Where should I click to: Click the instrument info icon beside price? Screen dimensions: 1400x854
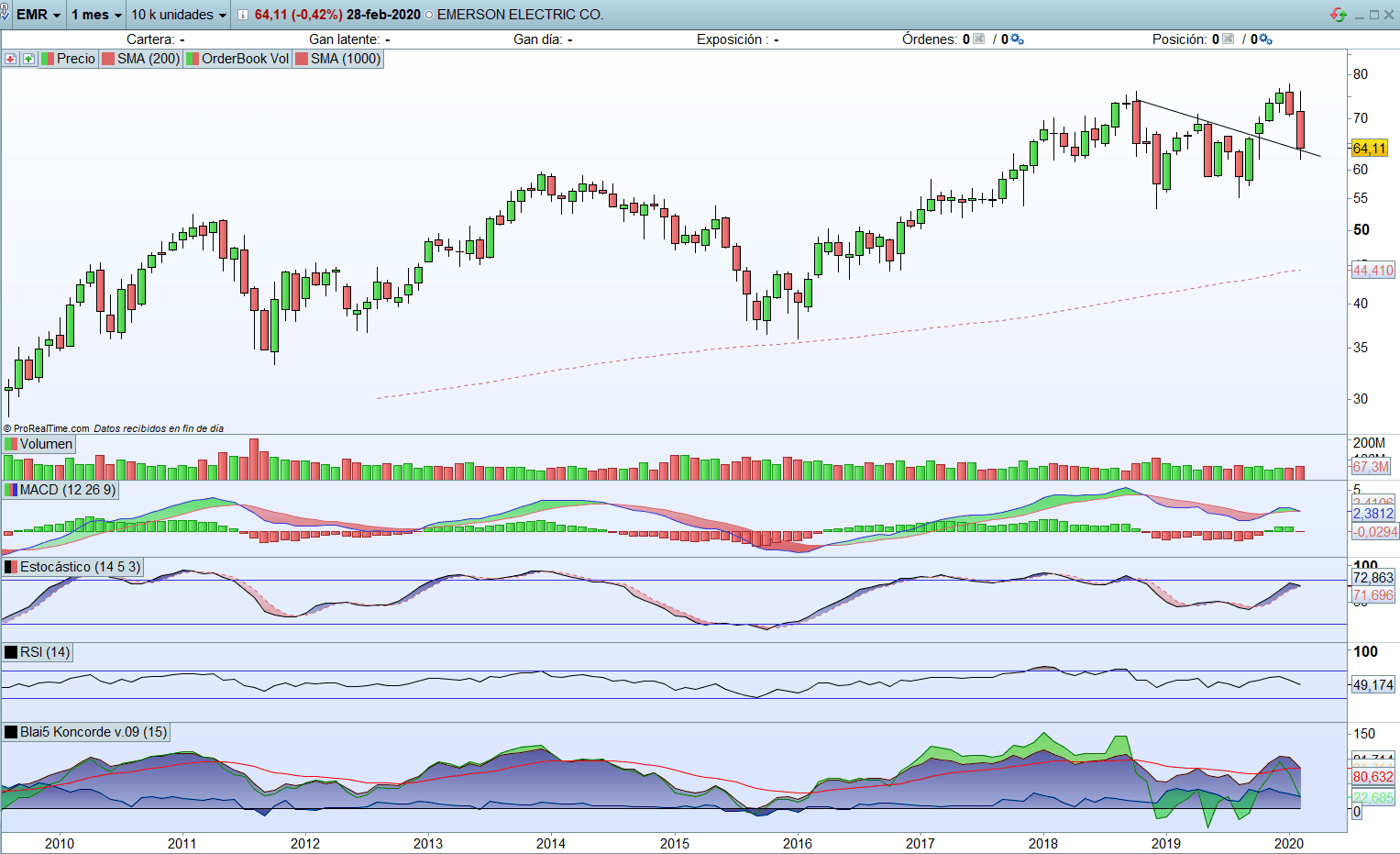point(242,15)
